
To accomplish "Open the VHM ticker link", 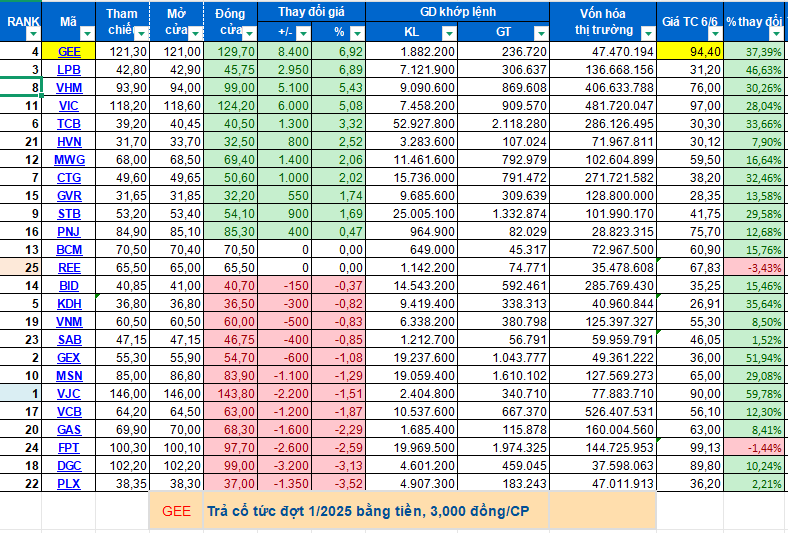I will tap(69, 88).
